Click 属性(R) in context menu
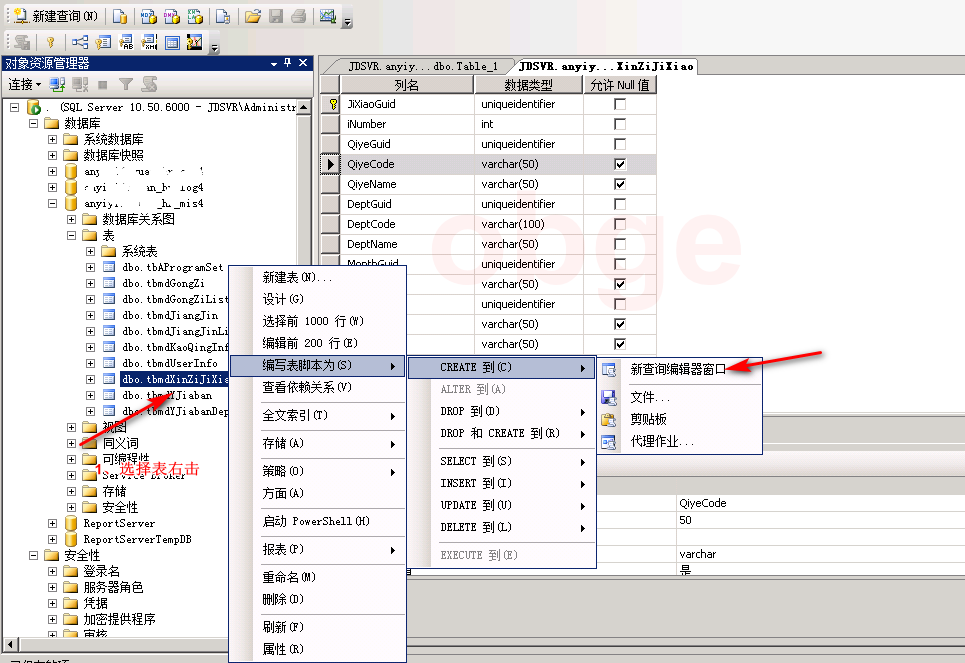This screenshot has width=965, height=663. (x=318, y=649)
